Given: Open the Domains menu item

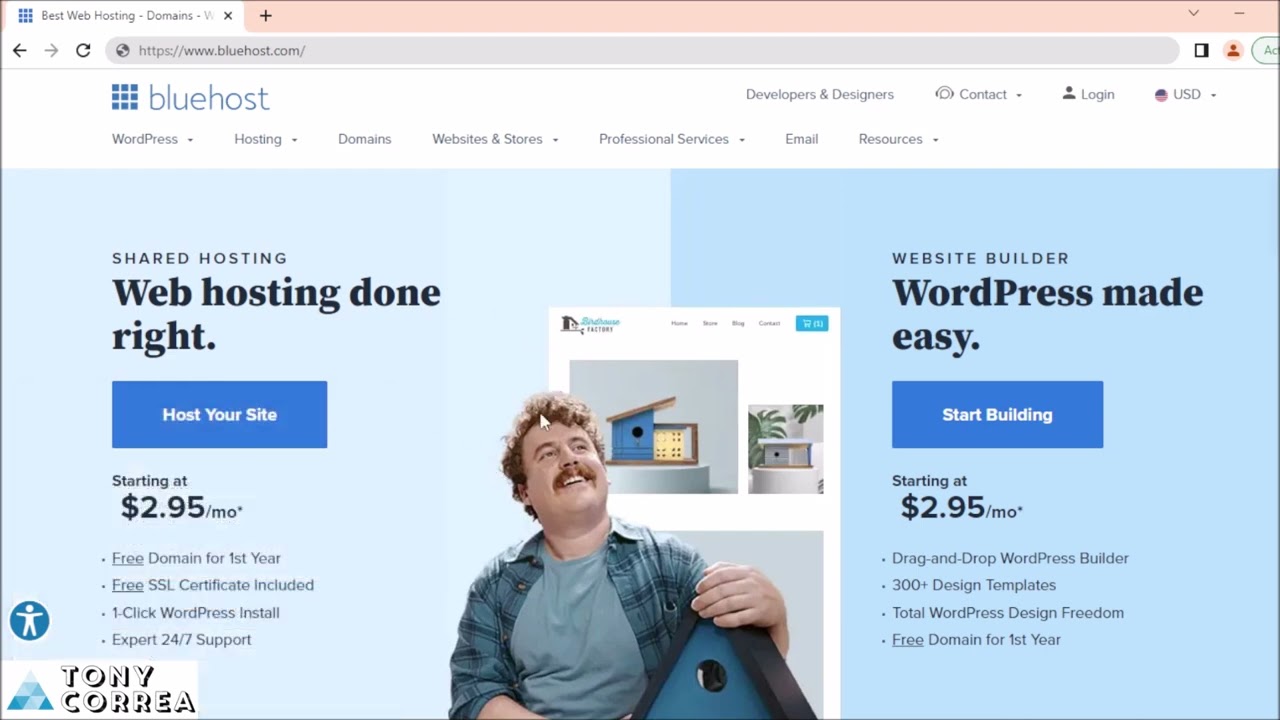Looking at the screenshot, I should (x=364, y=139).
